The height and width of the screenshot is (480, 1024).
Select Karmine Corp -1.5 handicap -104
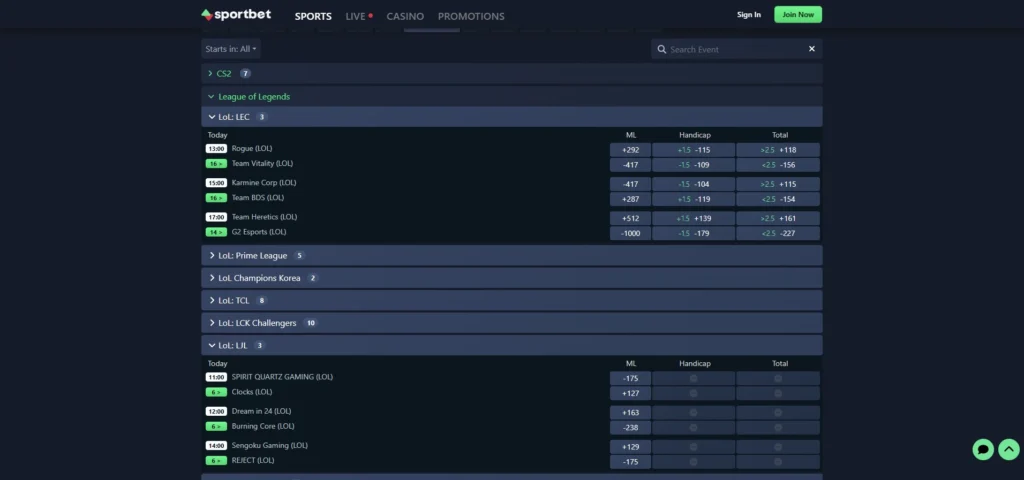694,184
